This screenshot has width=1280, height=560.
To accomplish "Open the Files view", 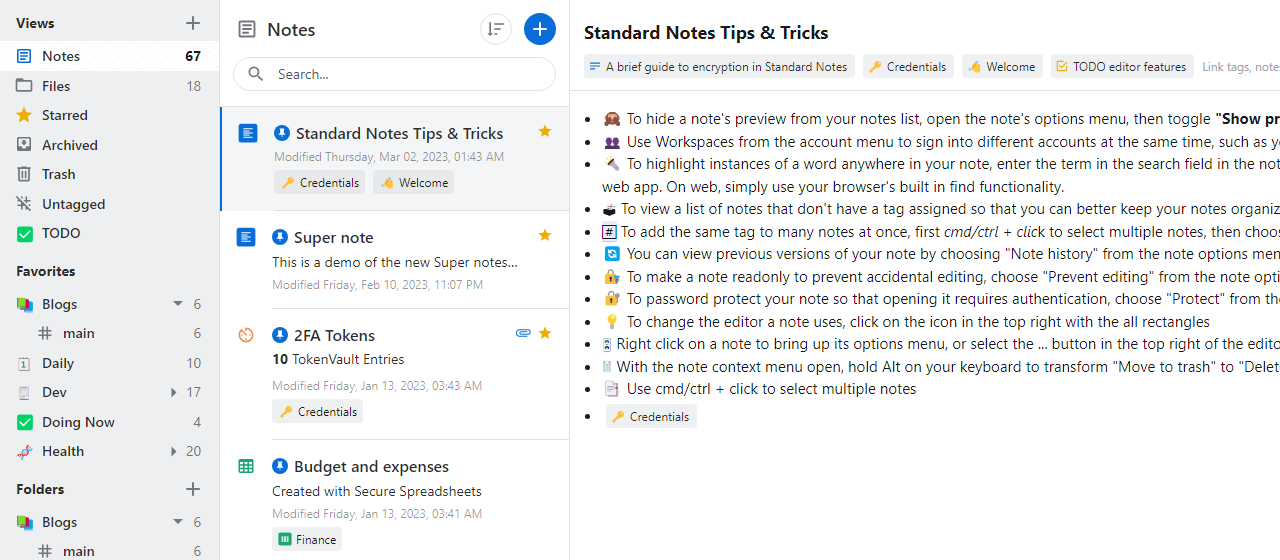I will click(x=109, y=86).
